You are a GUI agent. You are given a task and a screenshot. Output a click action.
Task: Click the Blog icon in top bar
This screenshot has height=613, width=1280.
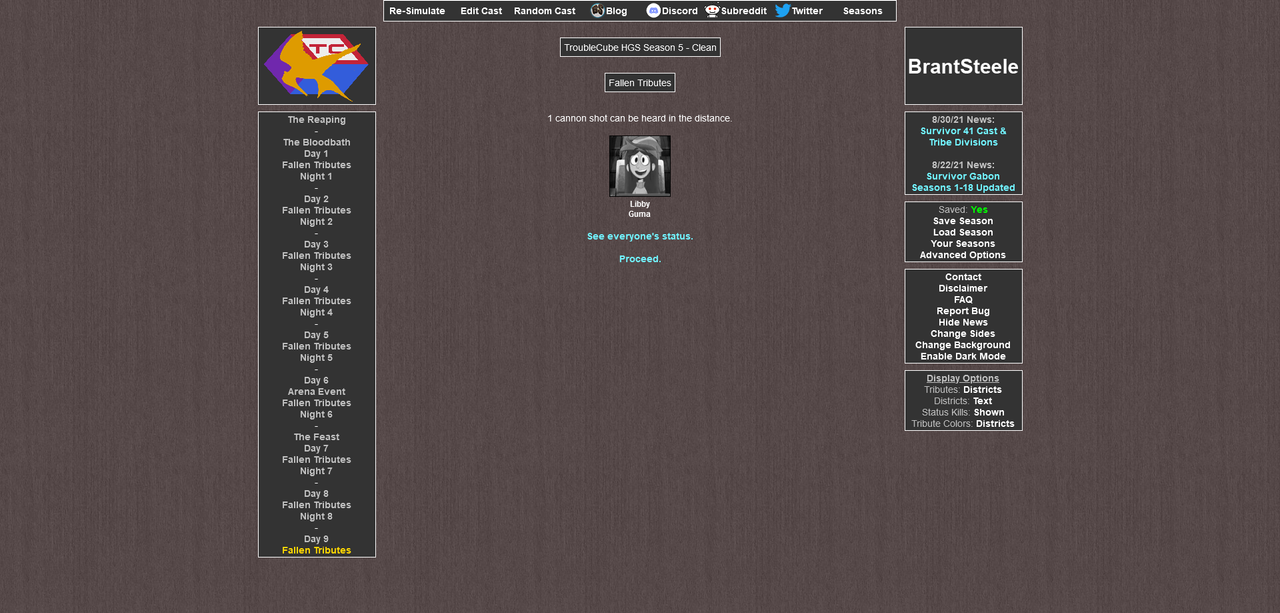pos(597,11)
